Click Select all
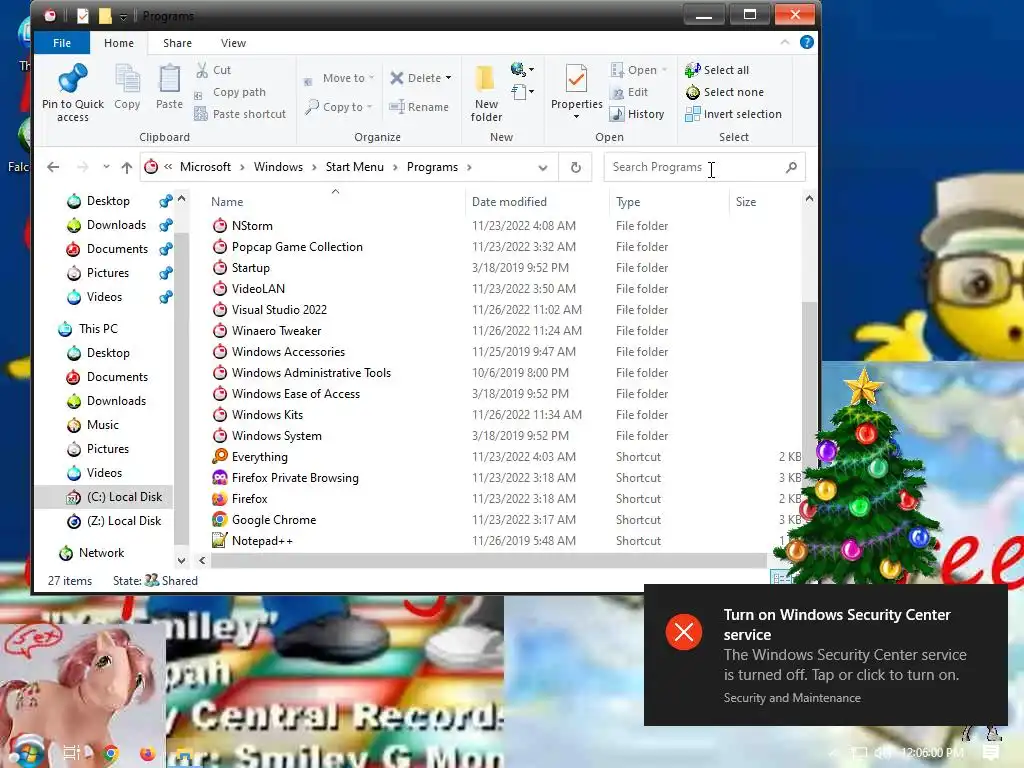Viewport: 1024px width, 768px height. [717, 70]
